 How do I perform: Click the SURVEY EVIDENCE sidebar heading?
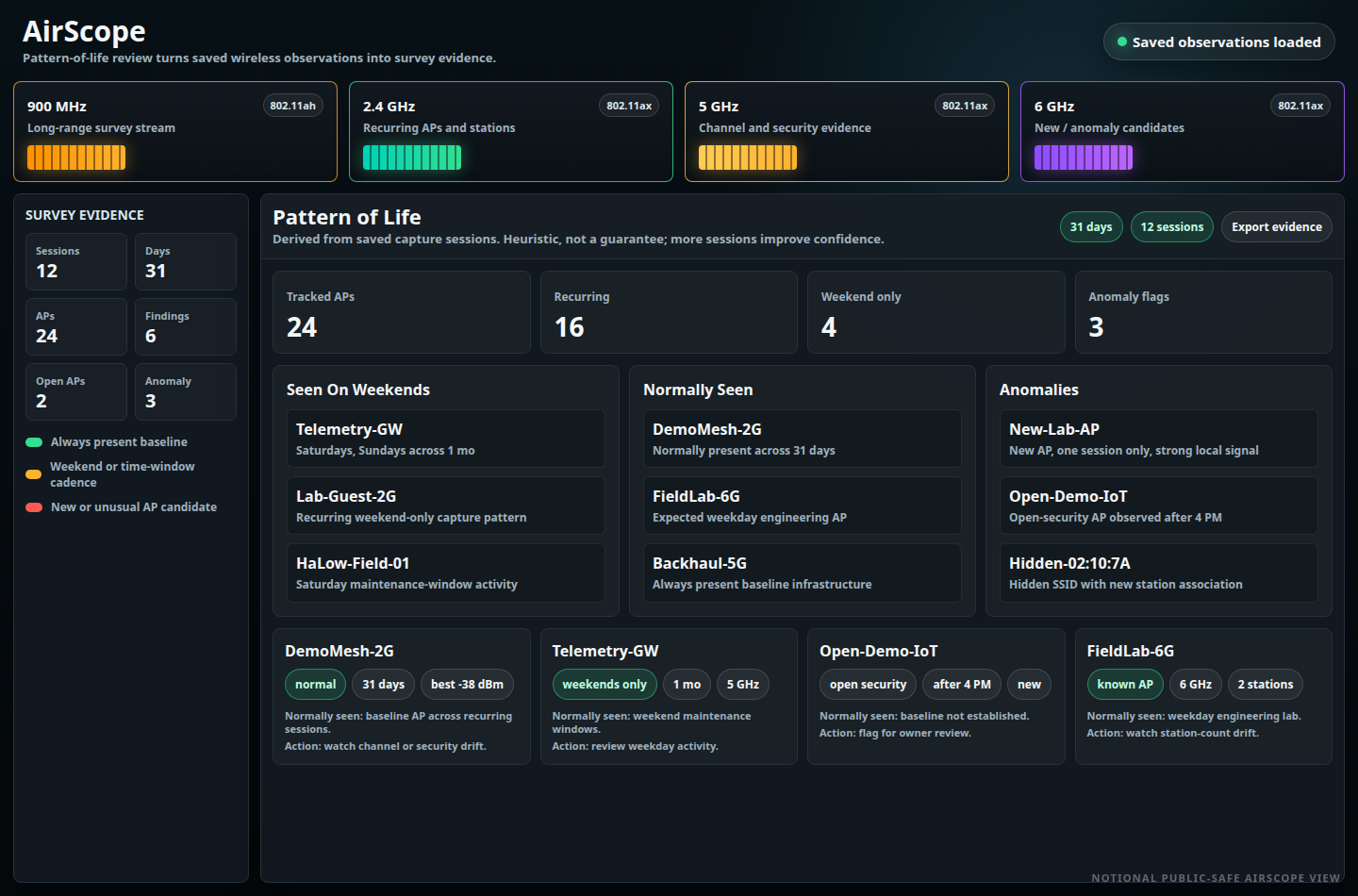pyautogui.click(x=85, y=215)
